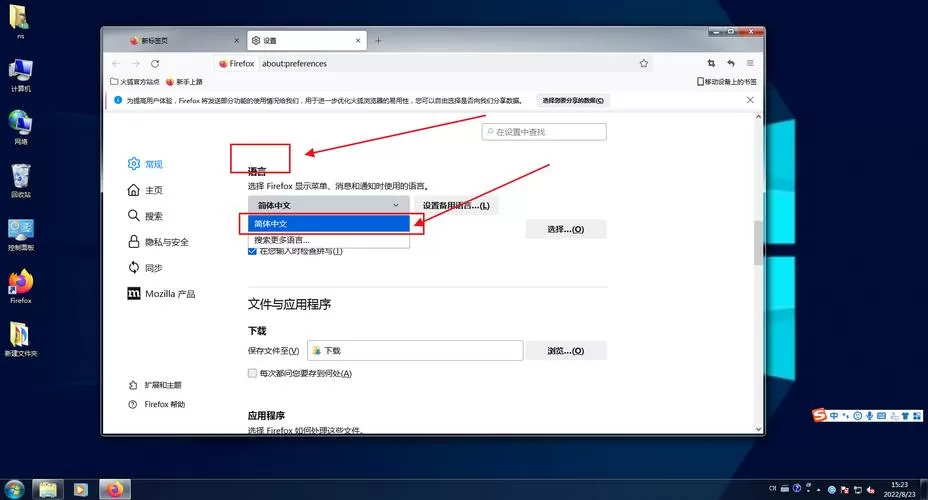928x500 pixels.
Task: Click the scrollbar down arrow
Action: point(758,429)
